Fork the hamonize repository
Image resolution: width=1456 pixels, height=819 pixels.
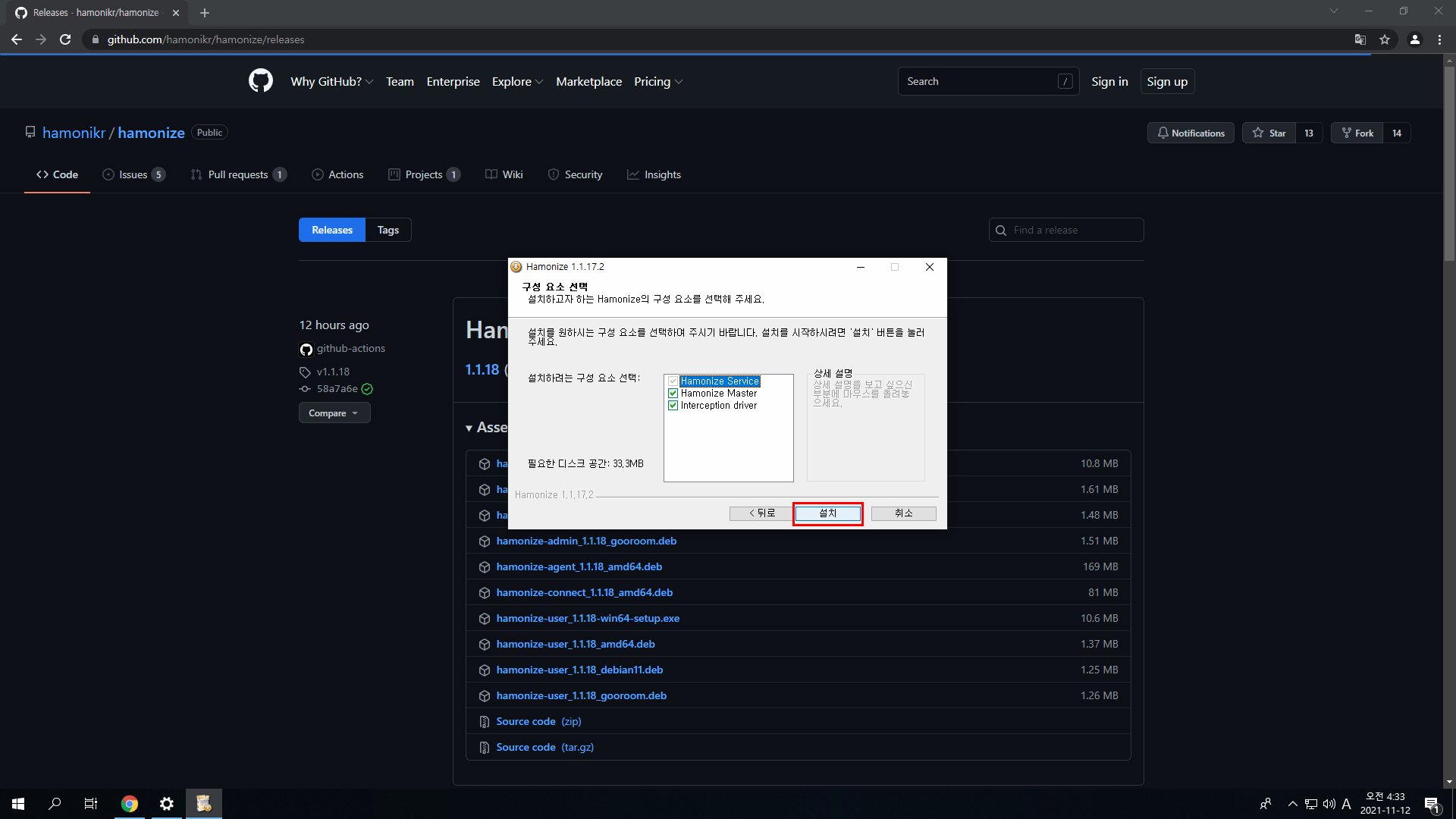pos(1357,133)
